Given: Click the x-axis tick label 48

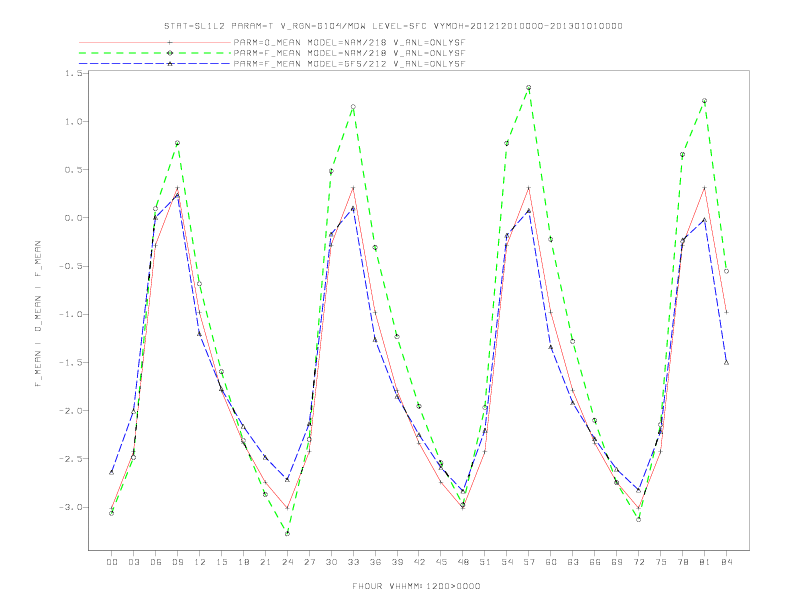Looking at the screenshot, I should tap(463, 562).
